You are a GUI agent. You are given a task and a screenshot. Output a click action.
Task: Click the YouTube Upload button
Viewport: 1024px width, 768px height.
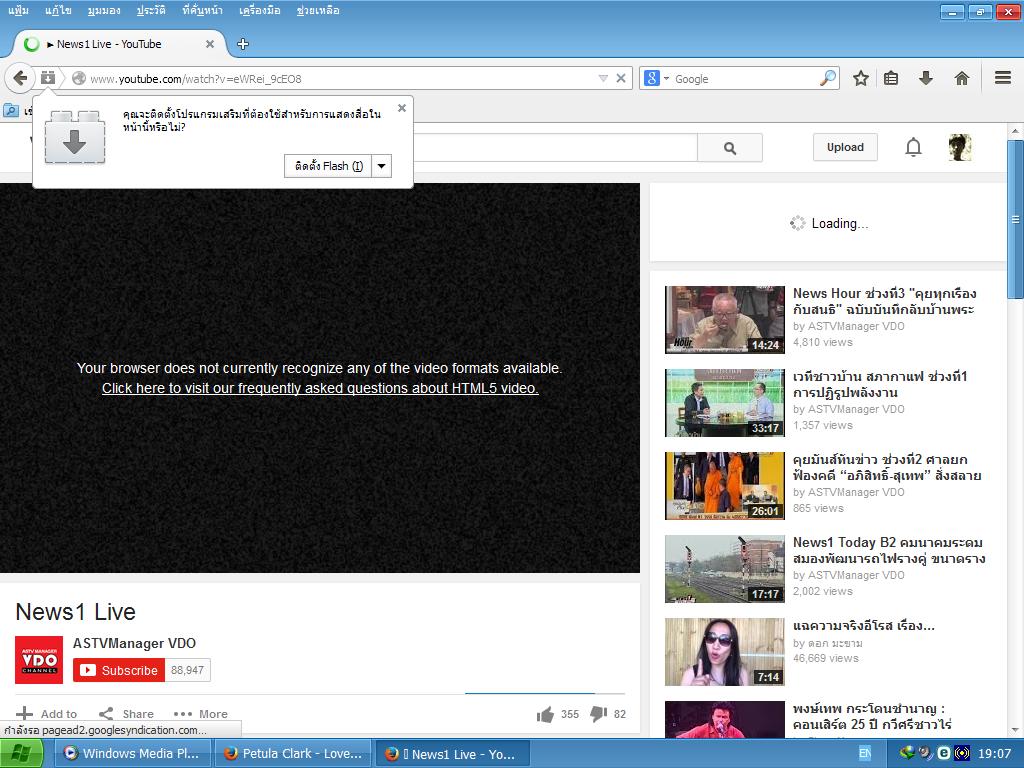(x=845, y=147)
